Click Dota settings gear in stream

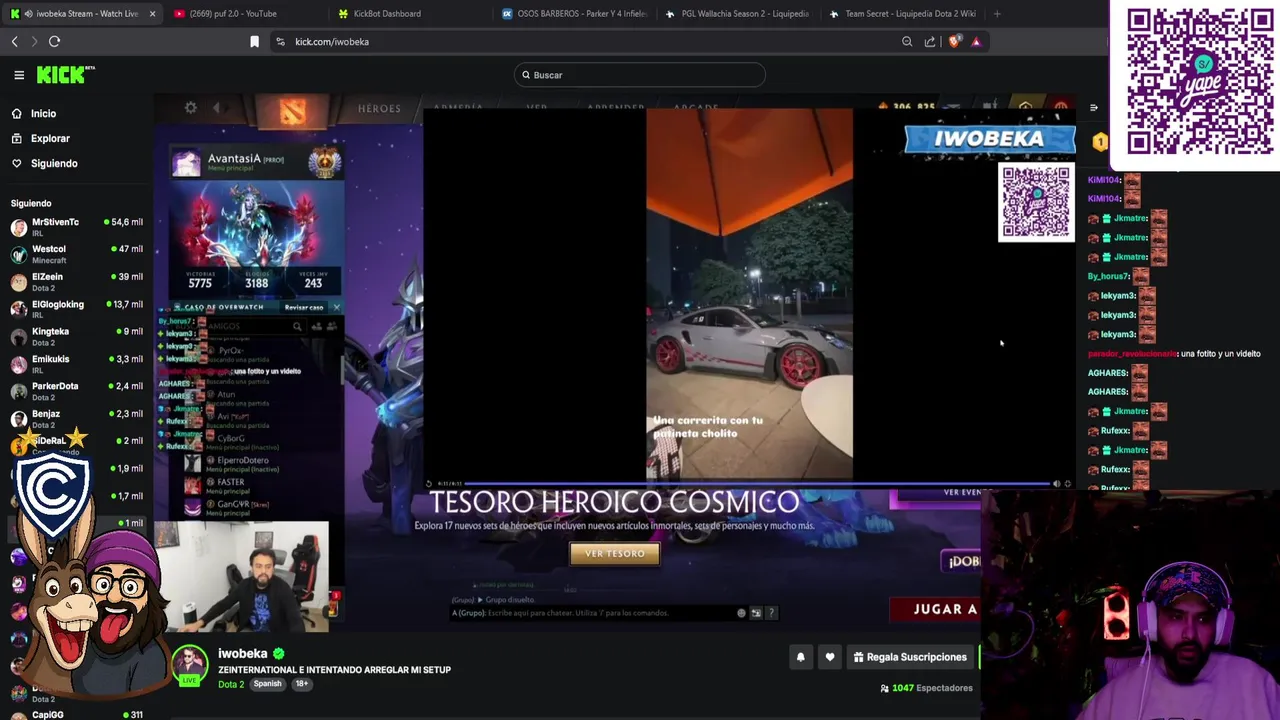(x=191, y=108)
